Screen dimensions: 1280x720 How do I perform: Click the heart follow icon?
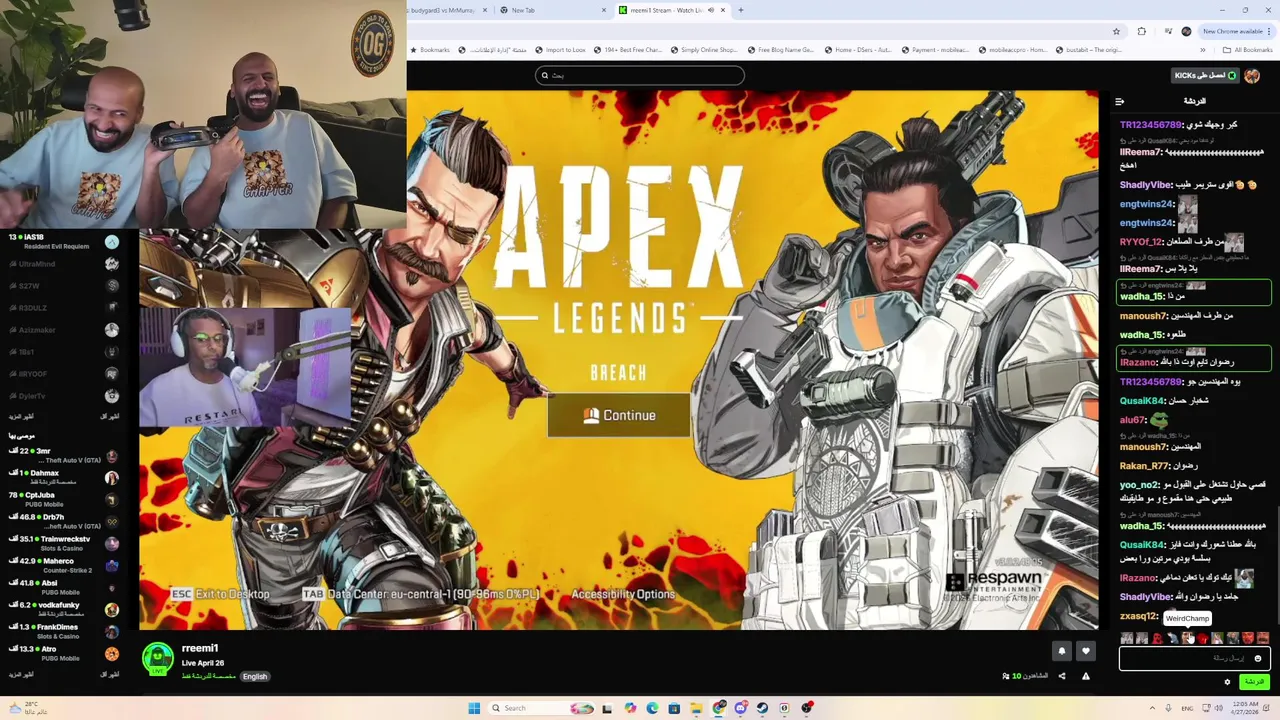[x=1086, y=651]
